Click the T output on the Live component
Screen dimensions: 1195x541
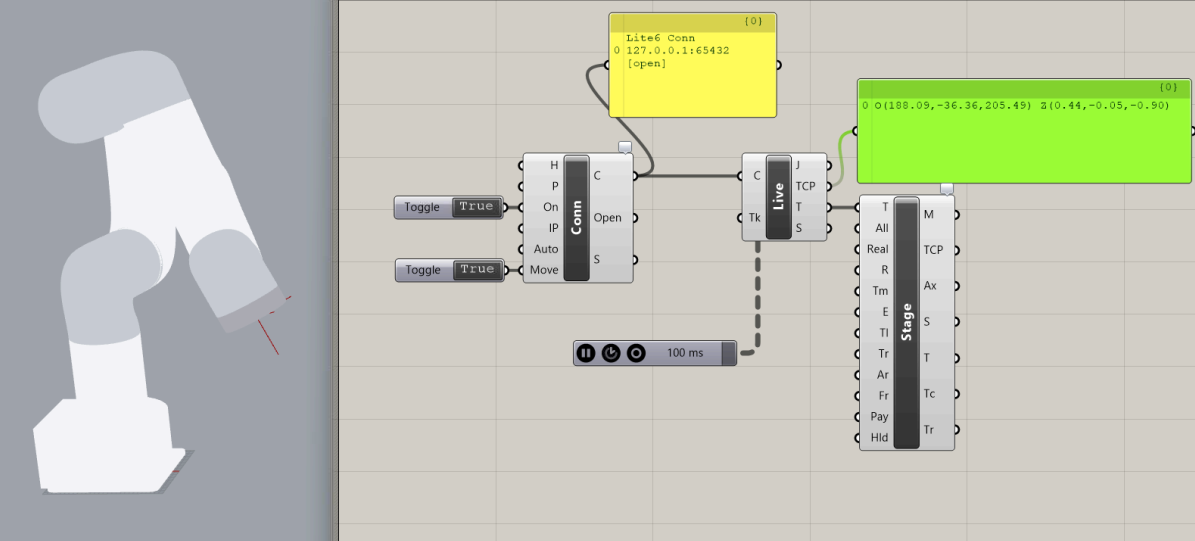(798, 206)
